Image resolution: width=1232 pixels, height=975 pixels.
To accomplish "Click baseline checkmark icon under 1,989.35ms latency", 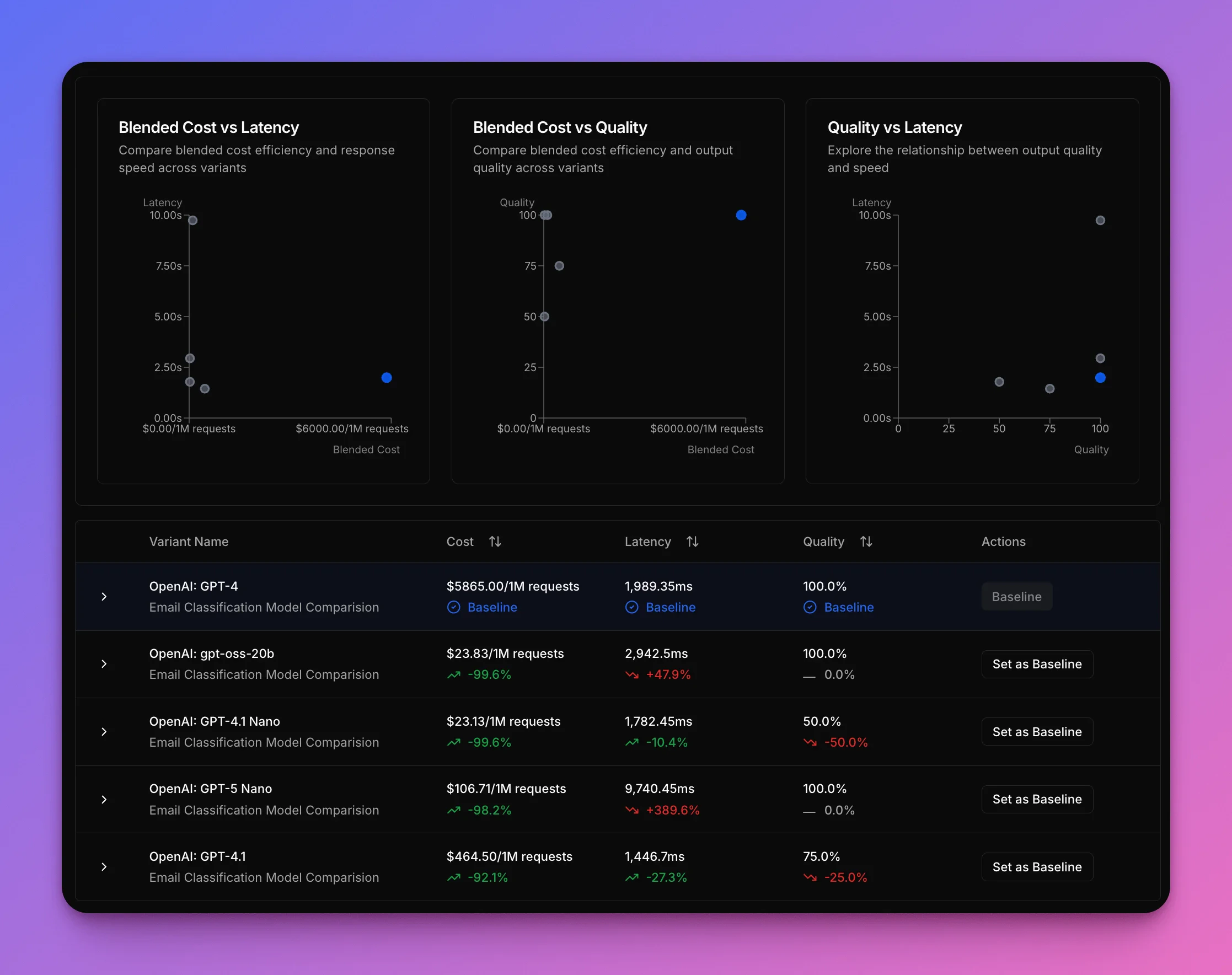I will point(631,607).
